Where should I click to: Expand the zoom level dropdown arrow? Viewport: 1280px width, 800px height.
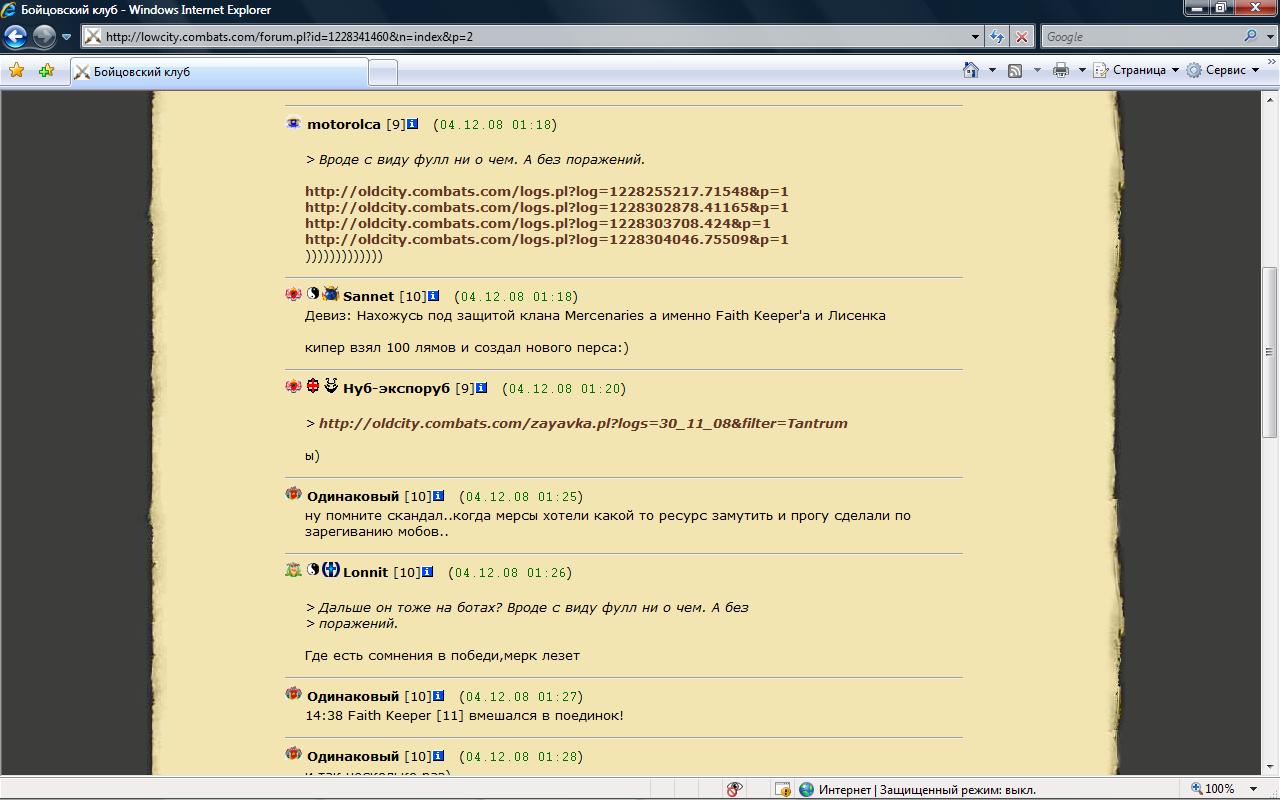1253,789
